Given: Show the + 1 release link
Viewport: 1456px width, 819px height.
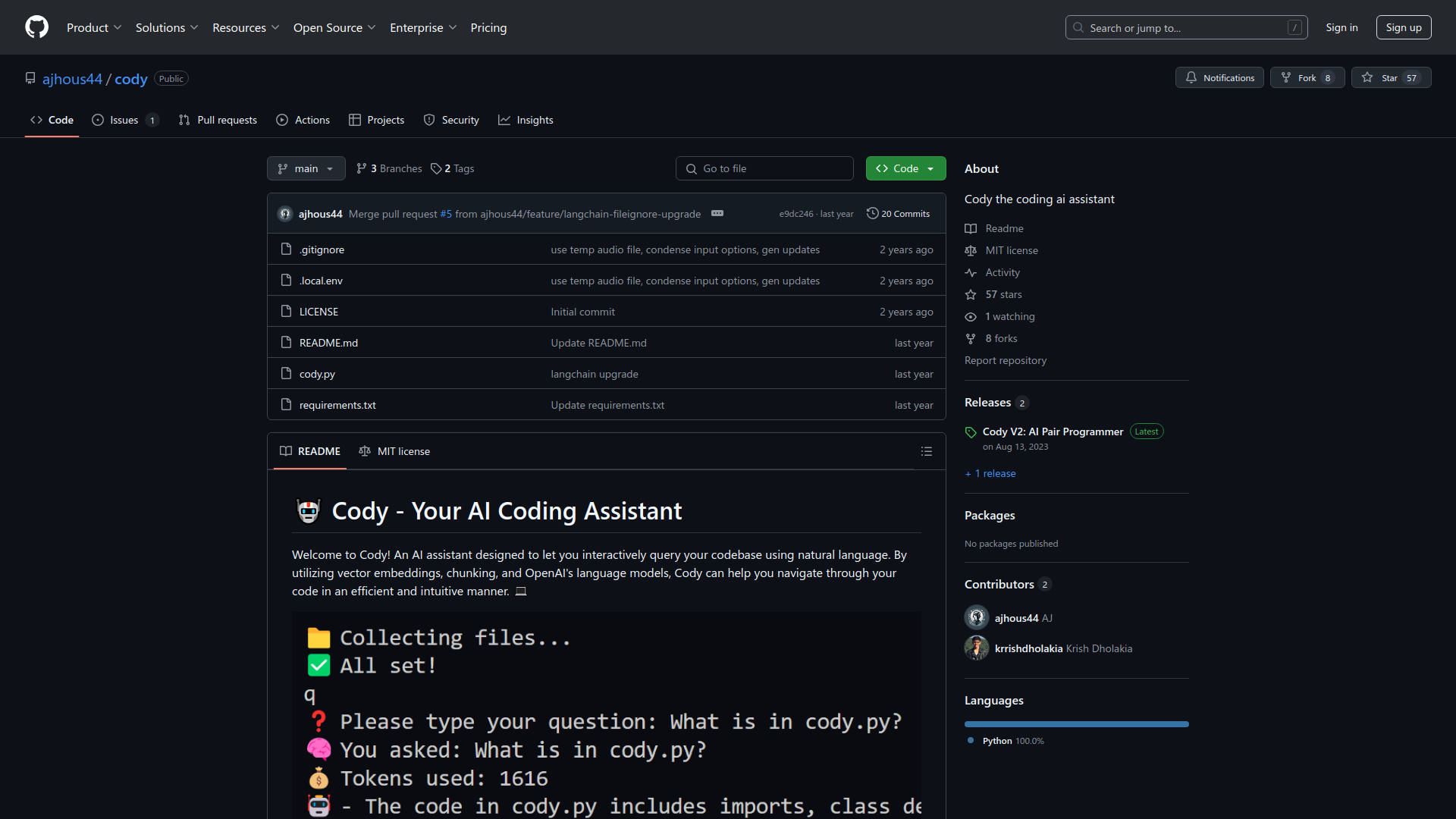Looking at the screenshot, I should point(990,473).
